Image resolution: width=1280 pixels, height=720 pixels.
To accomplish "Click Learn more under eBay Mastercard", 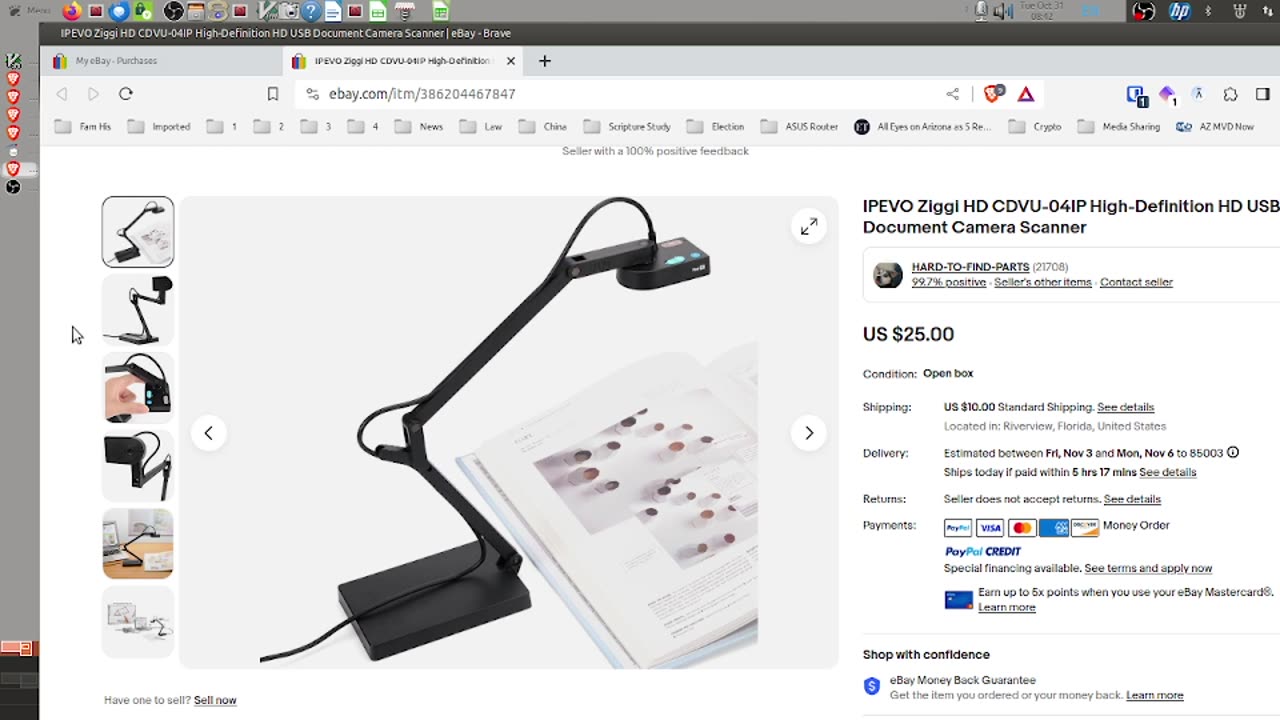I will click(x=1006, y=607).
